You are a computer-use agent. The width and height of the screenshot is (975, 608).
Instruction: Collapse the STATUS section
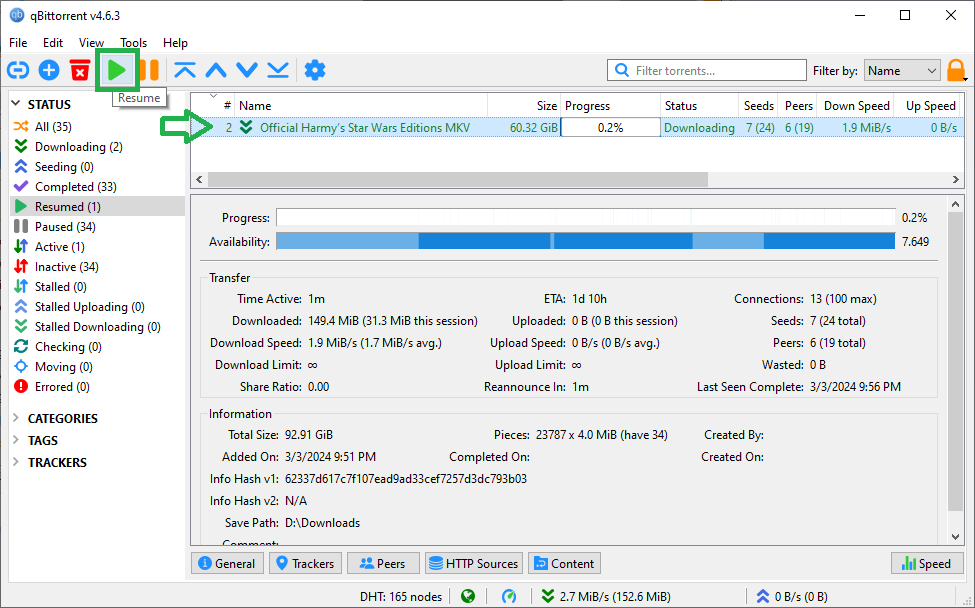[16, 104]
